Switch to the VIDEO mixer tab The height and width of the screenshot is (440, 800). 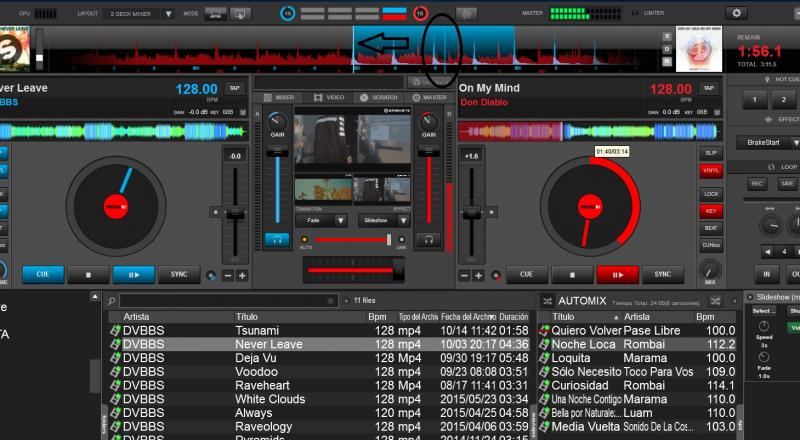pos(330,97)
